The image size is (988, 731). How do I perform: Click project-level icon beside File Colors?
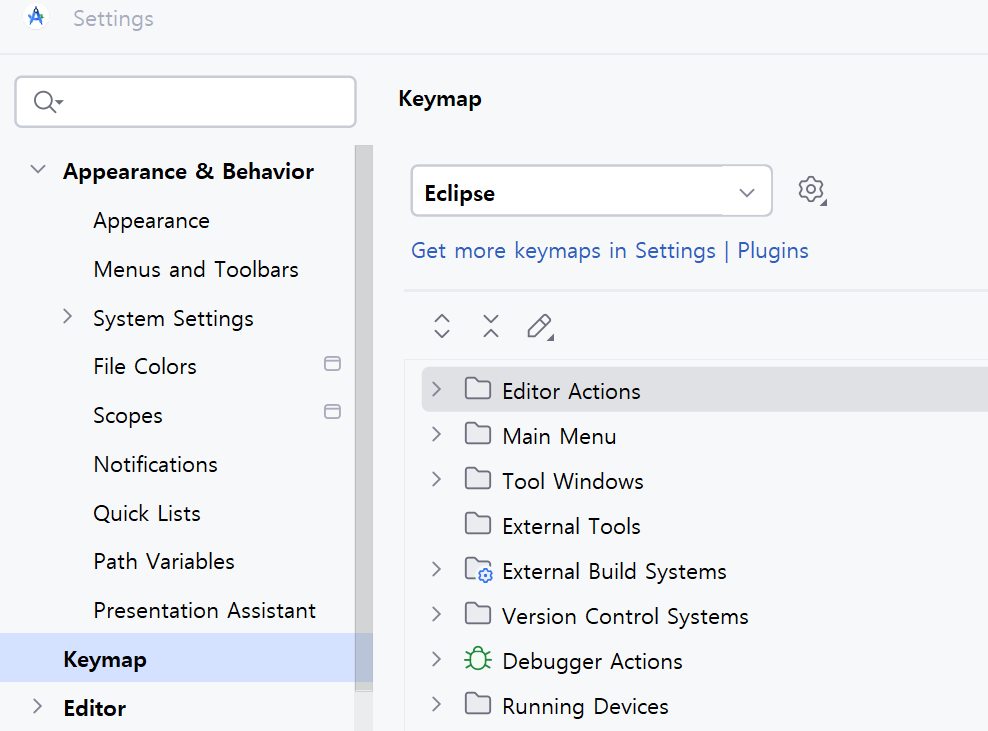(332, 364)
